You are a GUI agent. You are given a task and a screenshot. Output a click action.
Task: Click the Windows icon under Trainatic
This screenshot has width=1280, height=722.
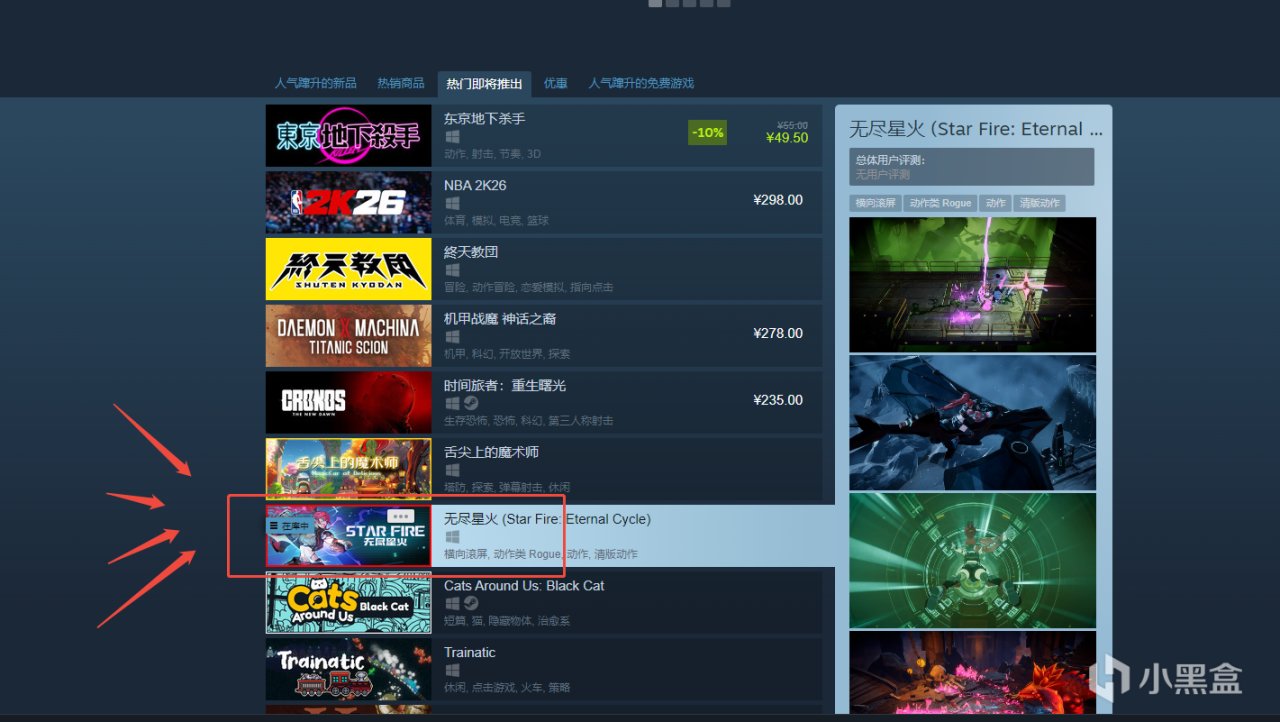[452, 670]
